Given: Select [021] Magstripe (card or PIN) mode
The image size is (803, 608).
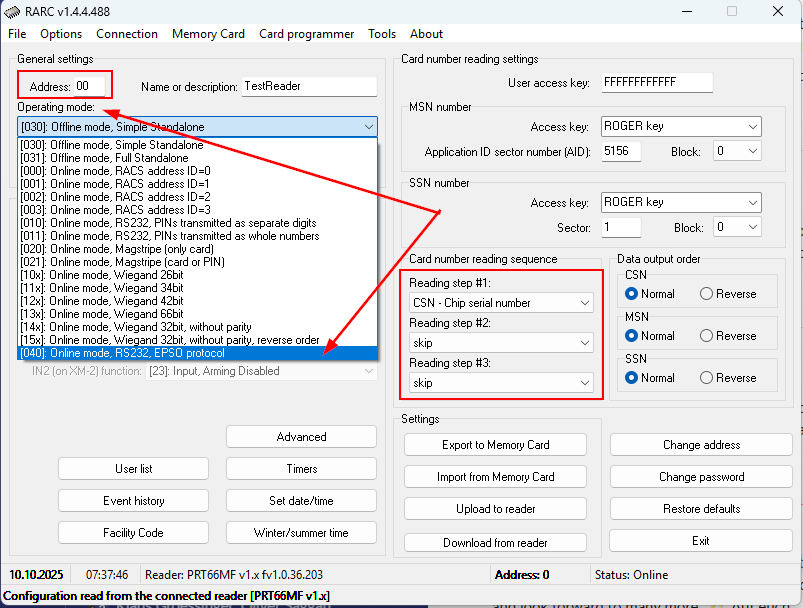Looking at the screenshot, I should click(x=198, y=262).
